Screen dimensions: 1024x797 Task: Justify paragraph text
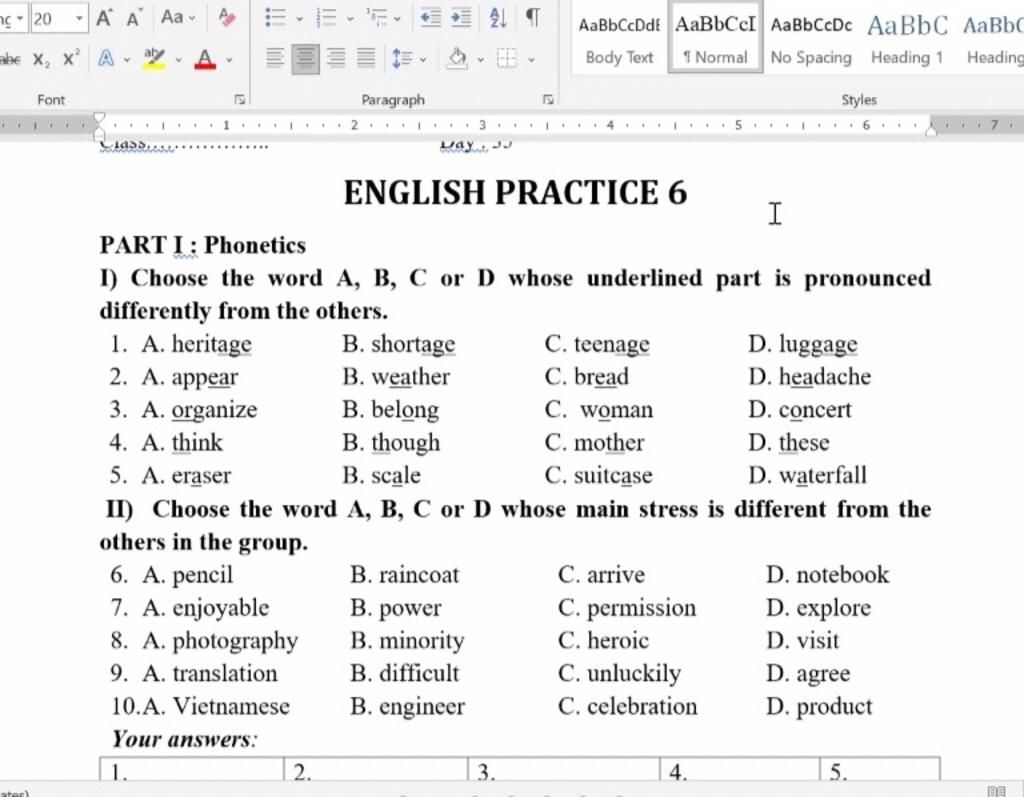click(x=366, y=59)
